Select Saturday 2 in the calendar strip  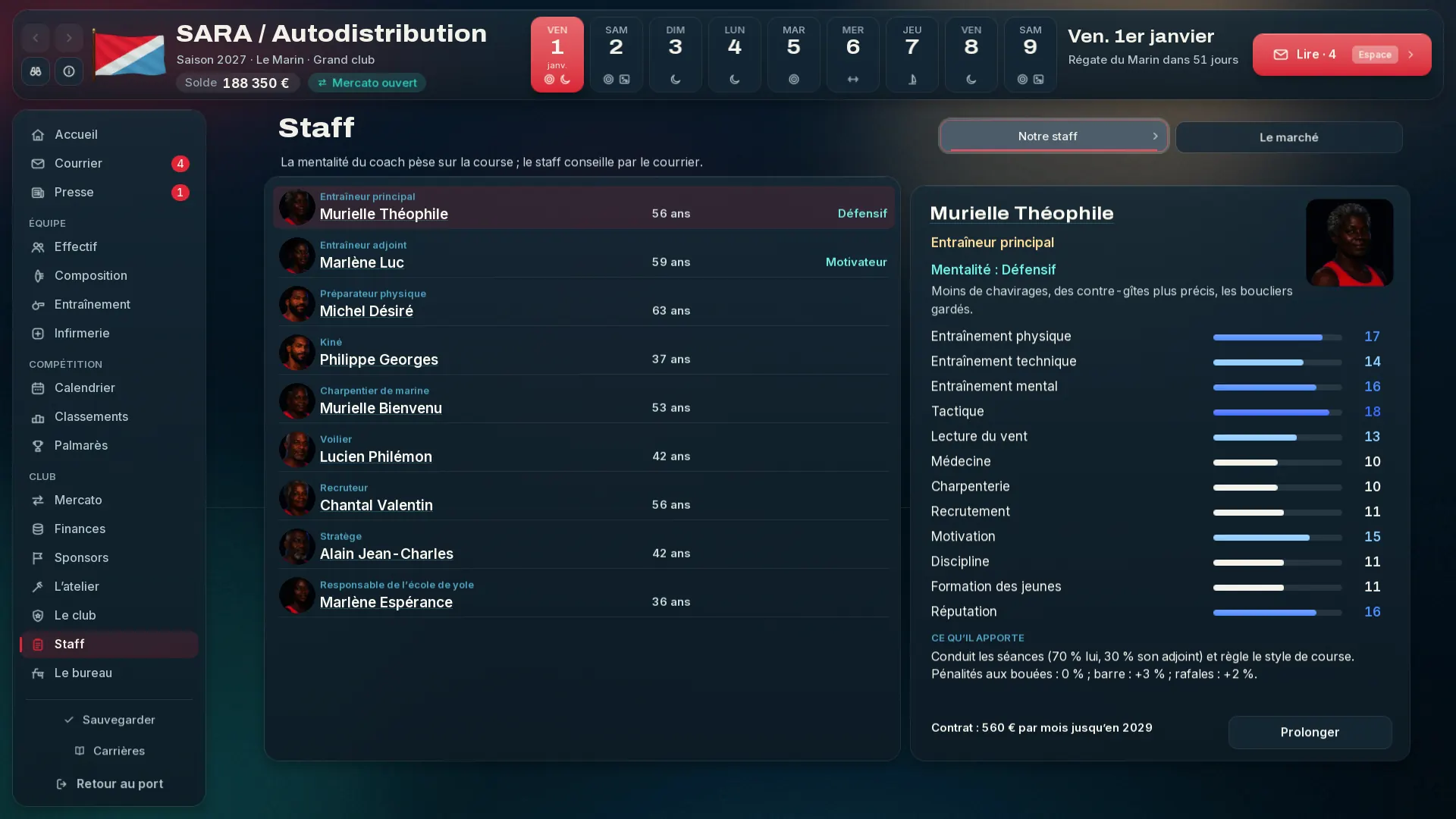pos(616,55)
